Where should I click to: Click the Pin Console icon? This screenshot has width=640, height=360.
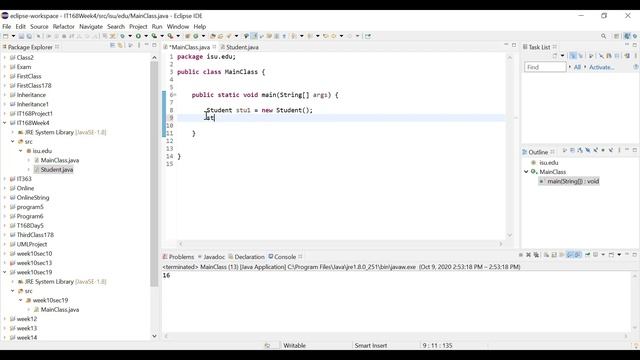pos(587,255)
